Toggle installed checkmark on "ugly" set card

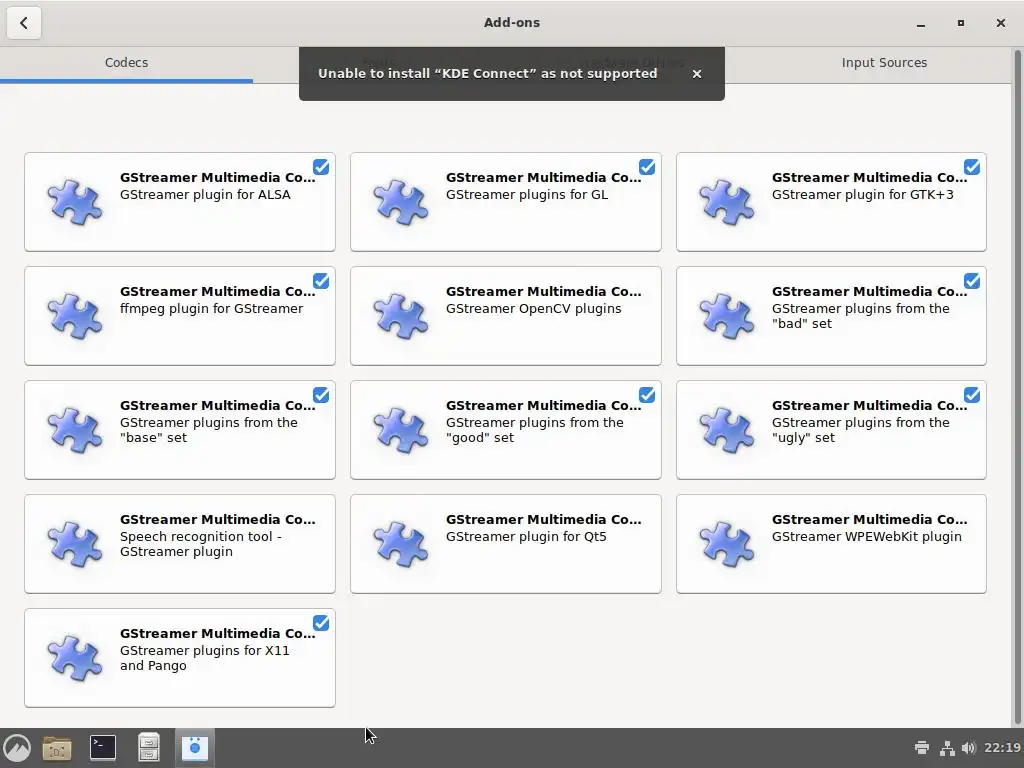tap(972, 395)
